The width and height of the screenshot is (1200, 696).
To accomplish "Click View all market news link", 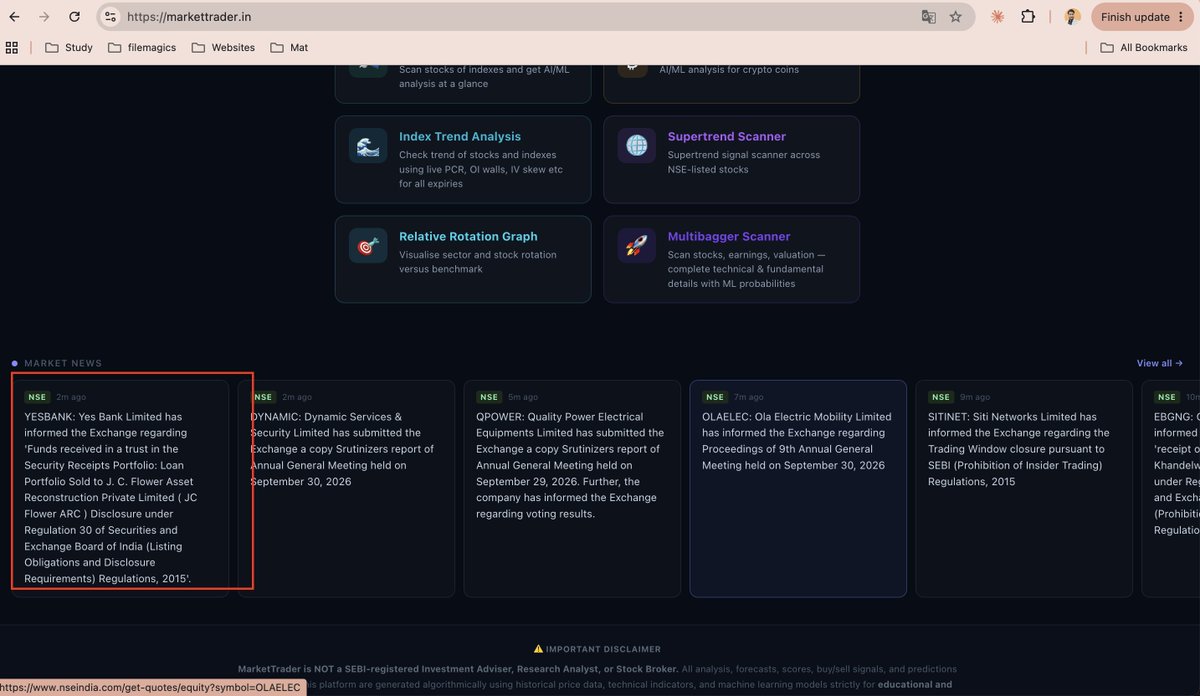I will [x=1160, y=363].
